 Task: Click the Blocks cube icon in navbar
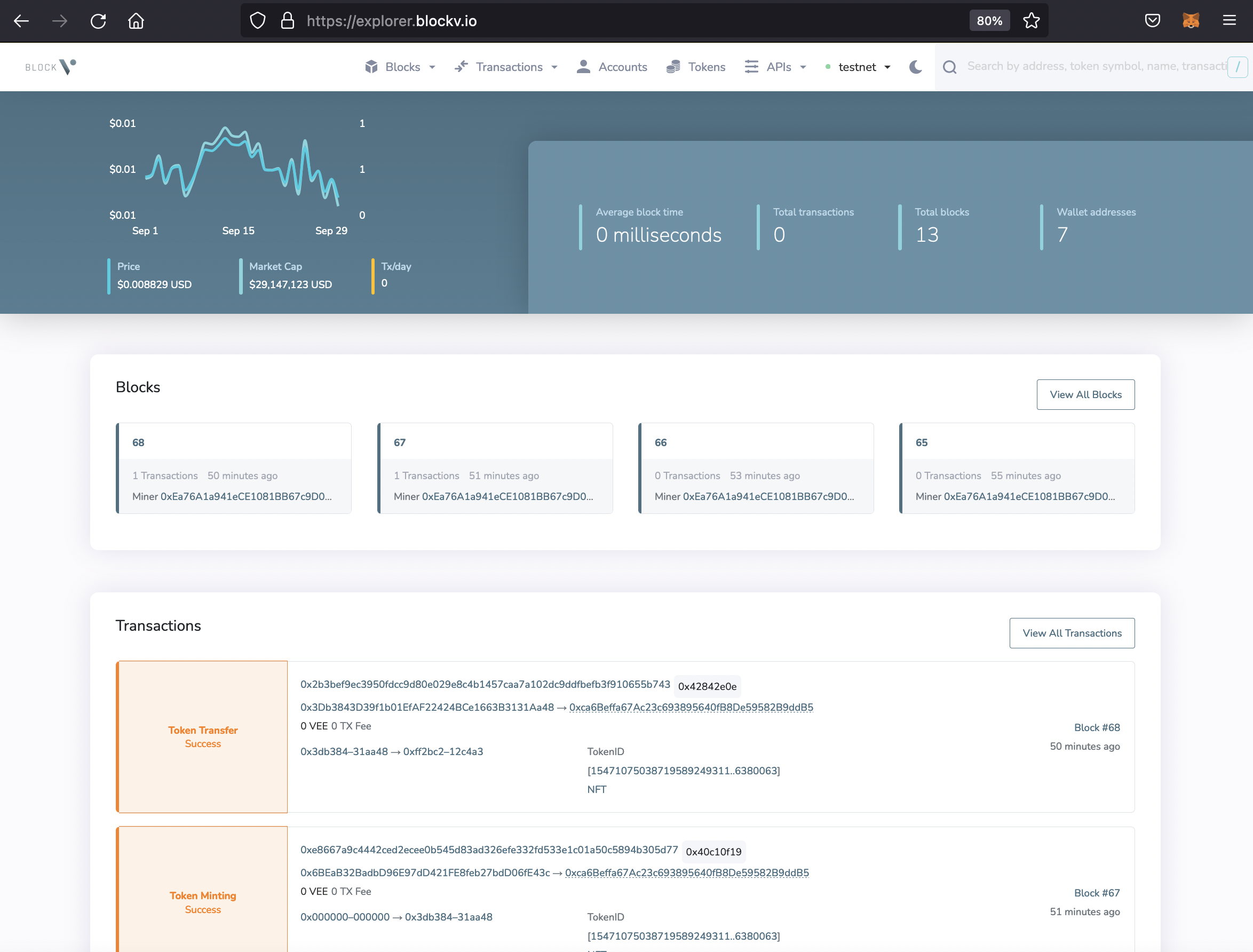click(x=371, y=66)
